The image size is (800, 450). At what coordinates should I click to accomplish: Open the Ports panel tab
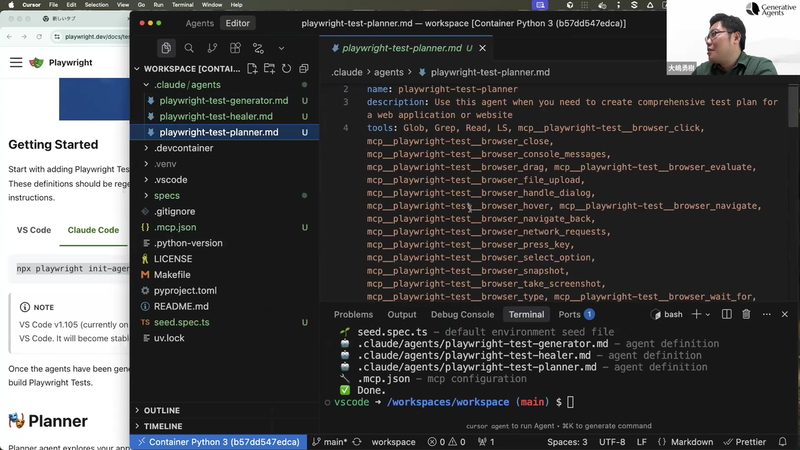576,314
